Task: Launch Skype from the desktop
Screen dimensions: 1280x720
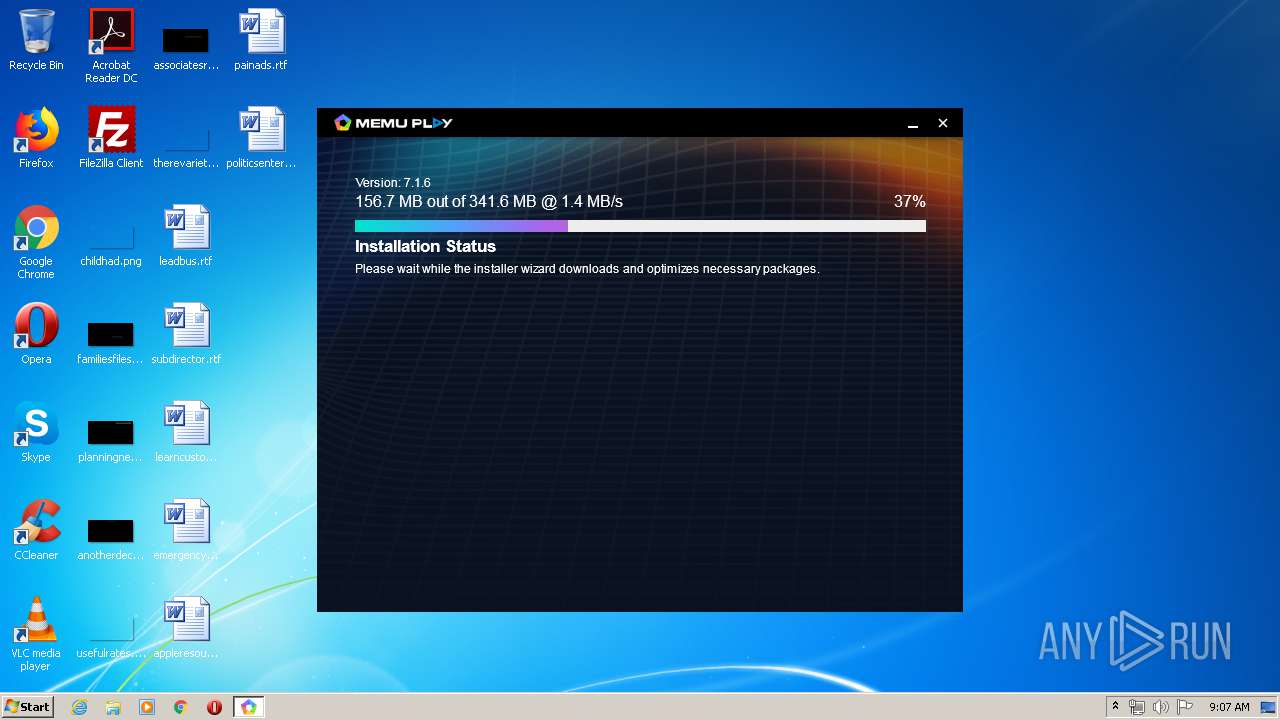Action: (36, 432)
